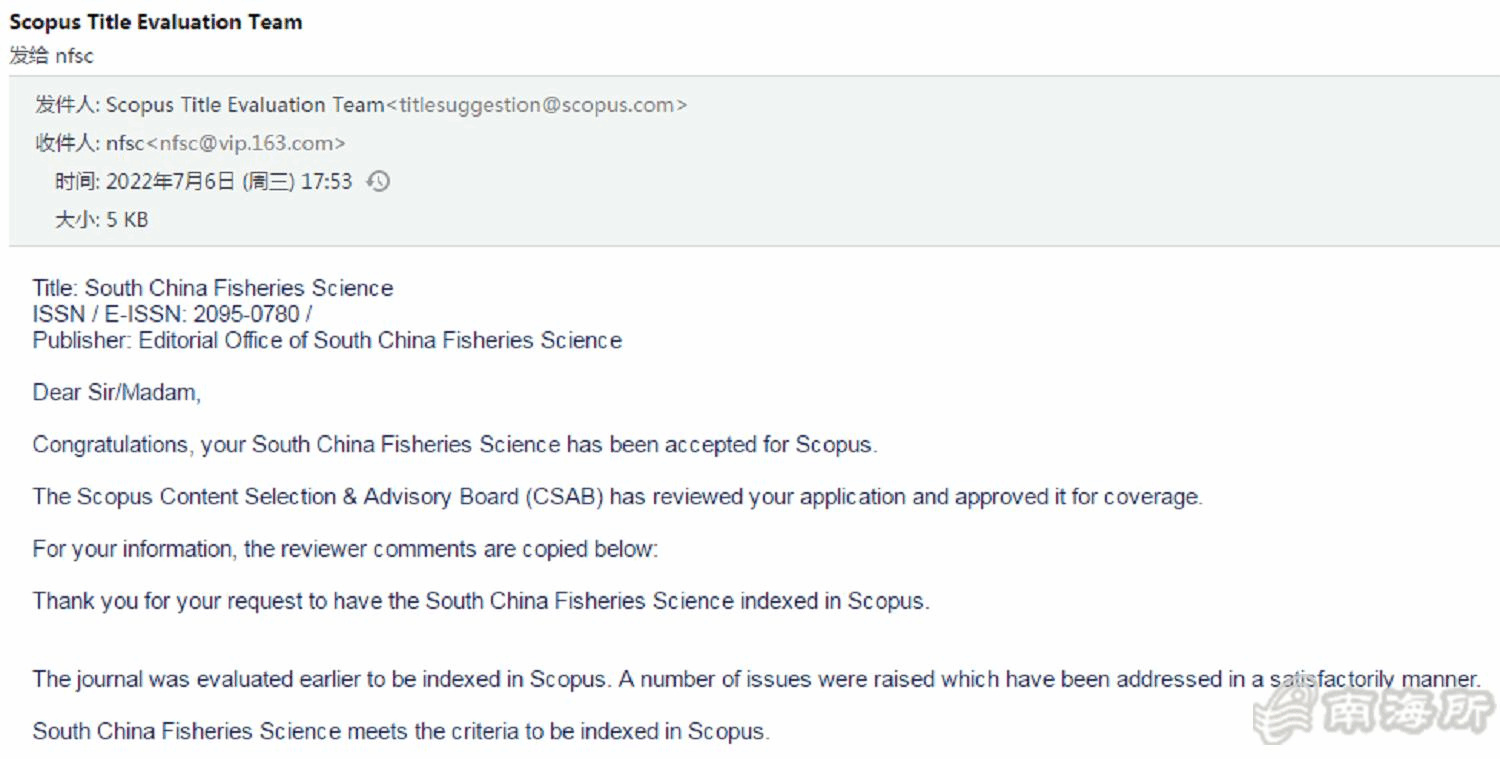Click the 发件人 sender label
The height and width of the screenshot is (759, 1500).
[x=66, y=105]
